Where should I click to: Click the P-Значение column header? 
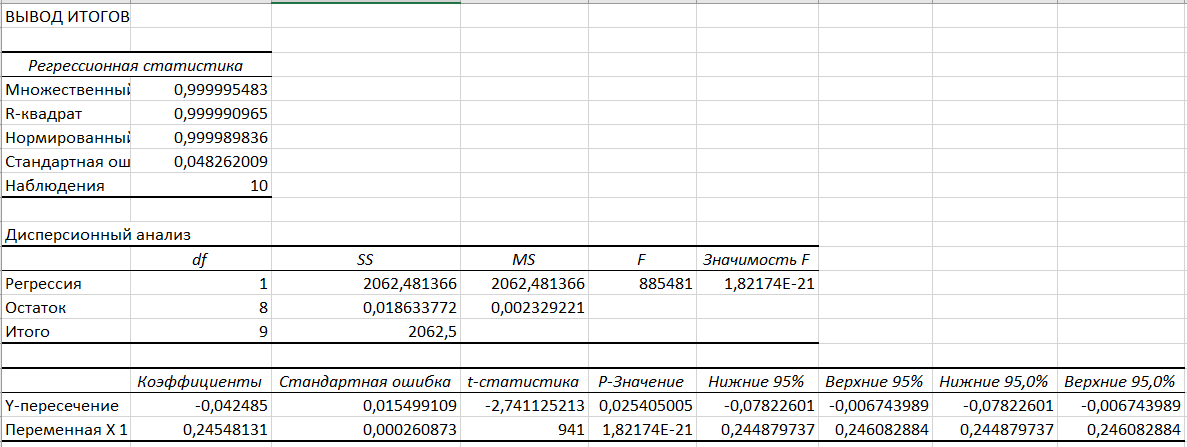642,380
